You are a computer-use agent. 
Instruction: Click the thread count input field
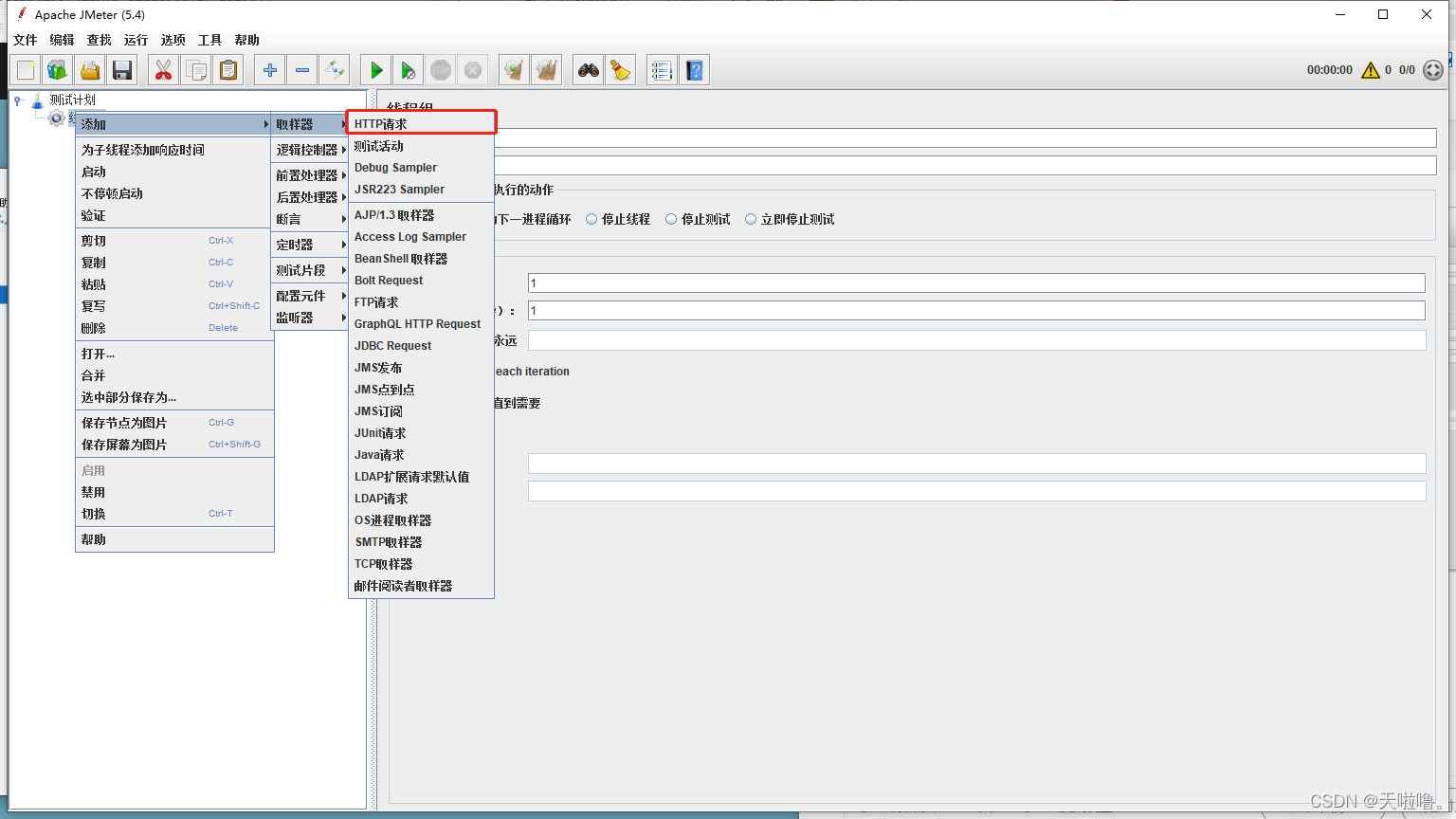click(976, 283)
